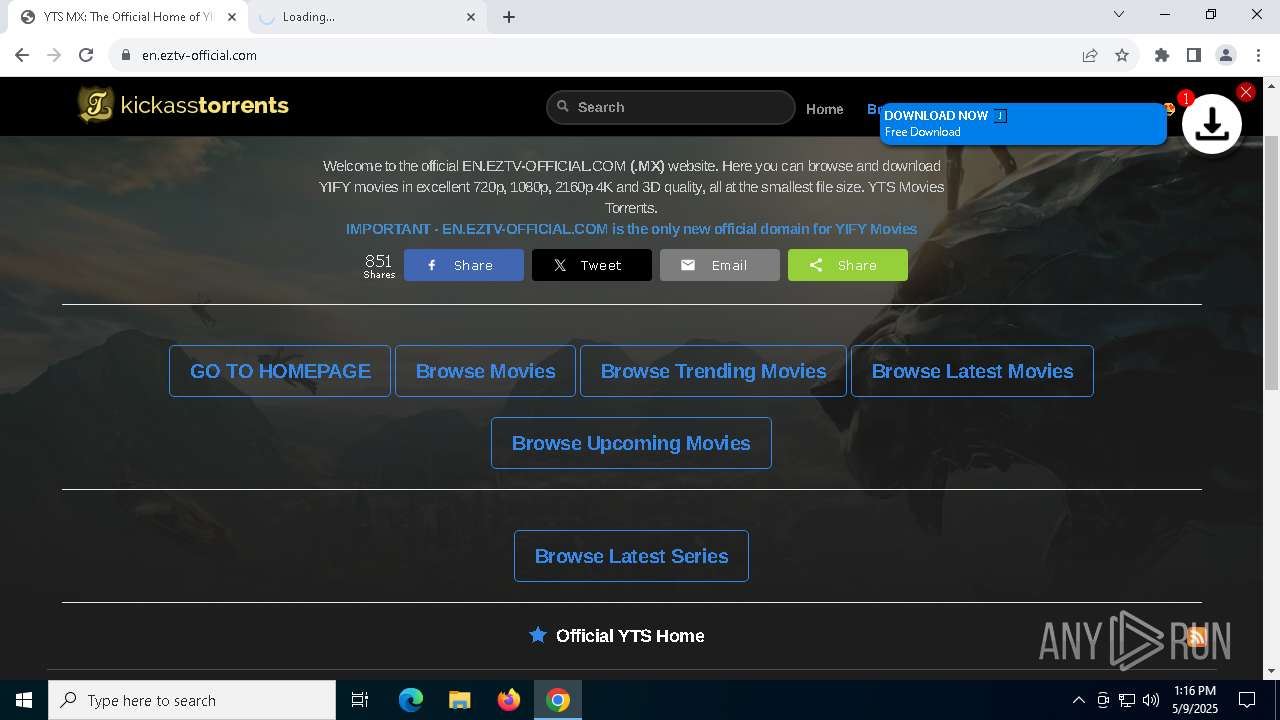
Task: Click the taskbar search box
Action: click(192, 700)
